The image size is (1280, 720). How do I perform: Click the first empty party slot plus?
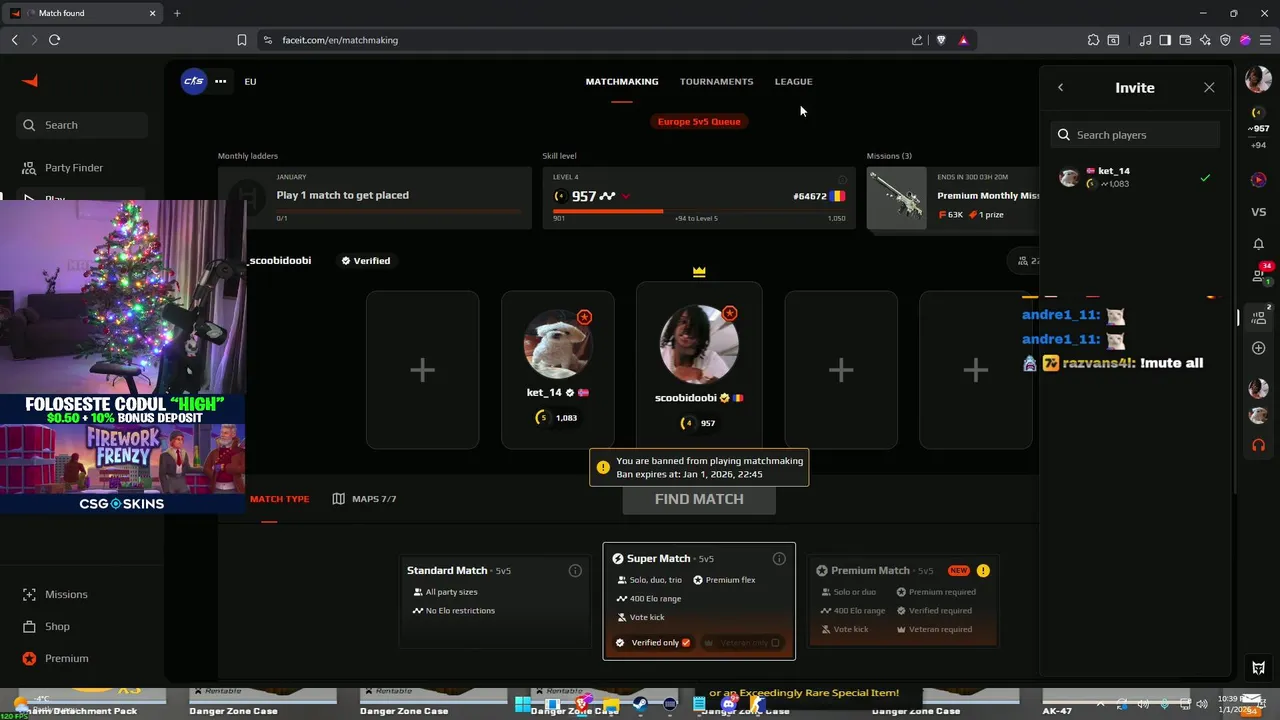pos(422,370)
